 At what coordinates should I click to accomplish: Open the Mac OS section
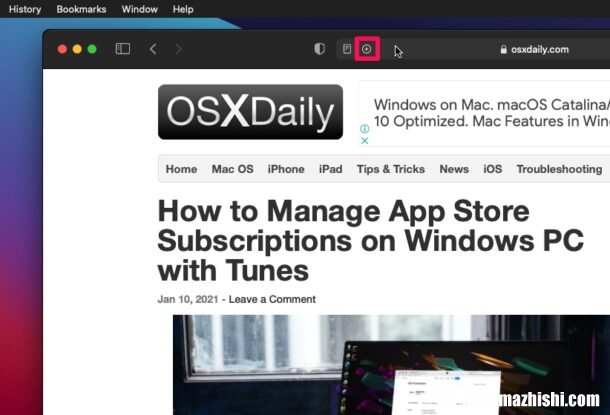[x=232, y=169]
